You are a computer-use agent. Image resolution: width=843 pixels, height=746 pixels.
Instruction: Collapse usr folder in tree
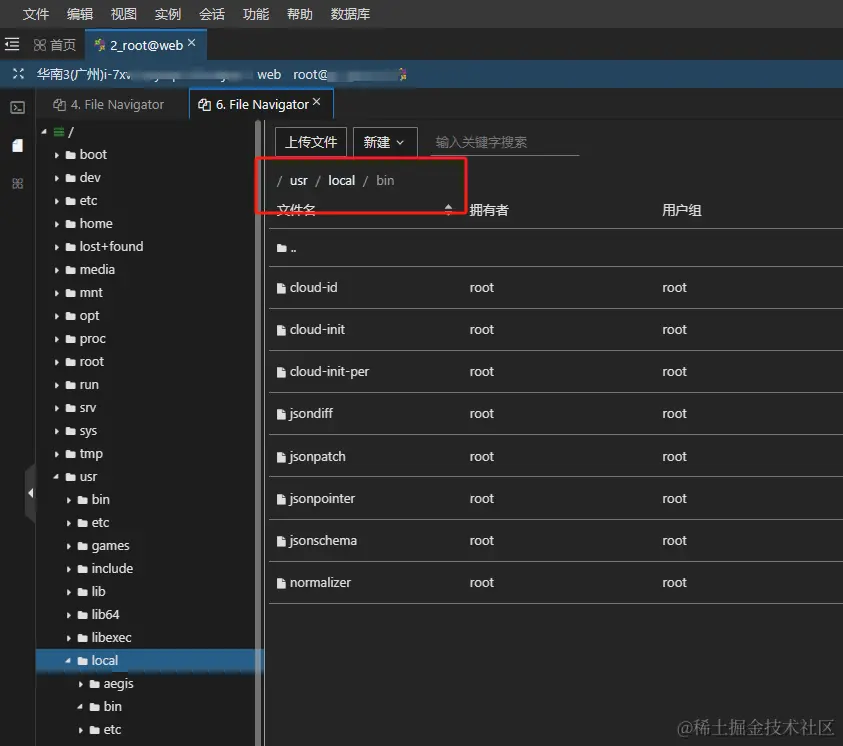(x=56, y=477)
